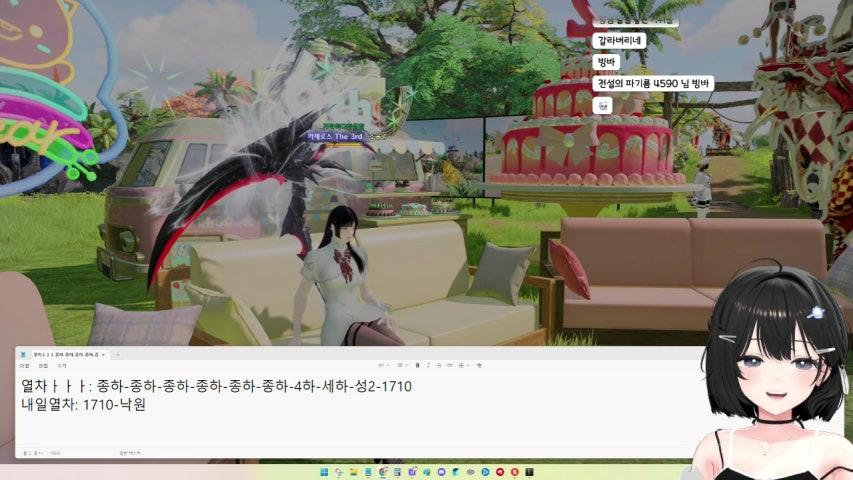Click the 일반 텍스트 status bar entry
Image resolution: width=853 pixels, height=480 pixels.
(x=129, y=453)
